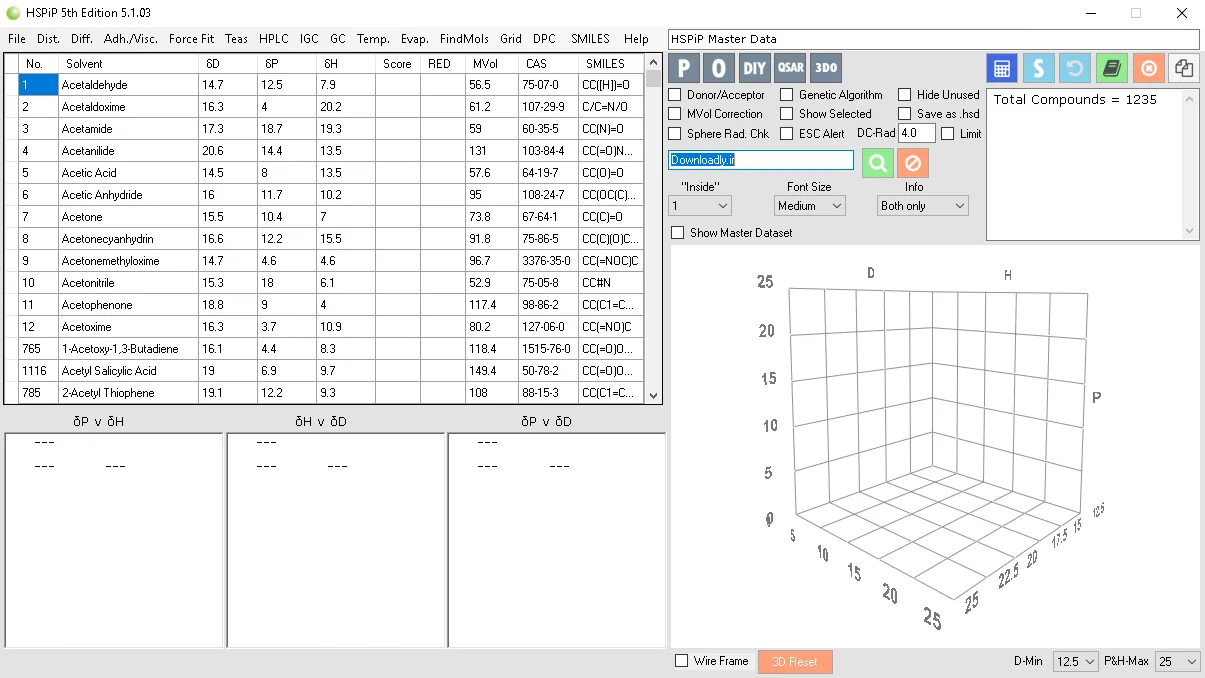
Task: Open the "Inside" dropdown
Action: [x=700, y=206]
